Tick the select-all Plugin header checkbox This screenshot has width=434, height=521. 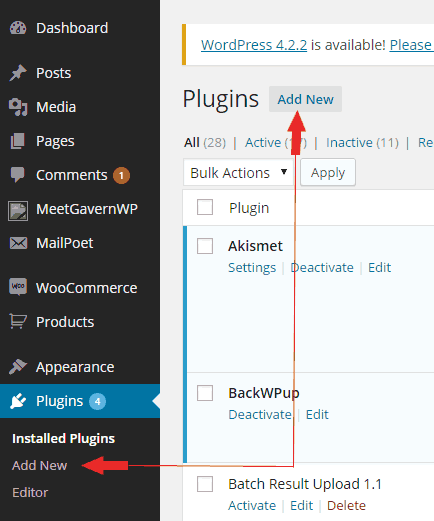coord(205,207)
